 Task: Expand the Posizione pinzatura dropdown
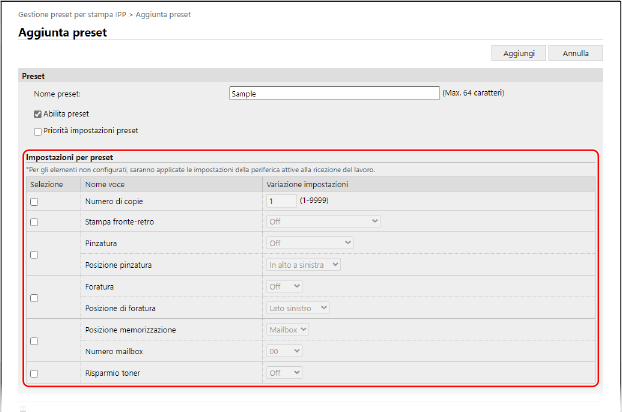(303, 265)
